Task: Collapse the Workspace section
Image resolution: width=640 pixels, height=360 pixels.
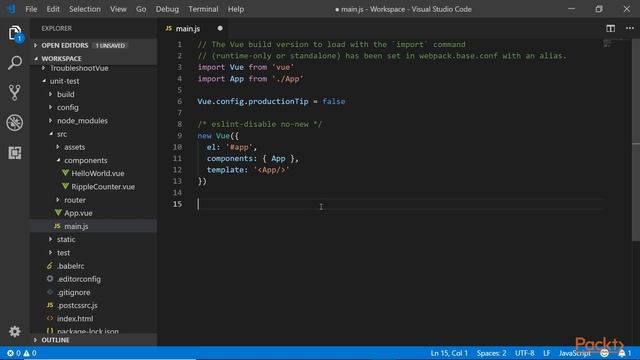Action: pos(36,58)
